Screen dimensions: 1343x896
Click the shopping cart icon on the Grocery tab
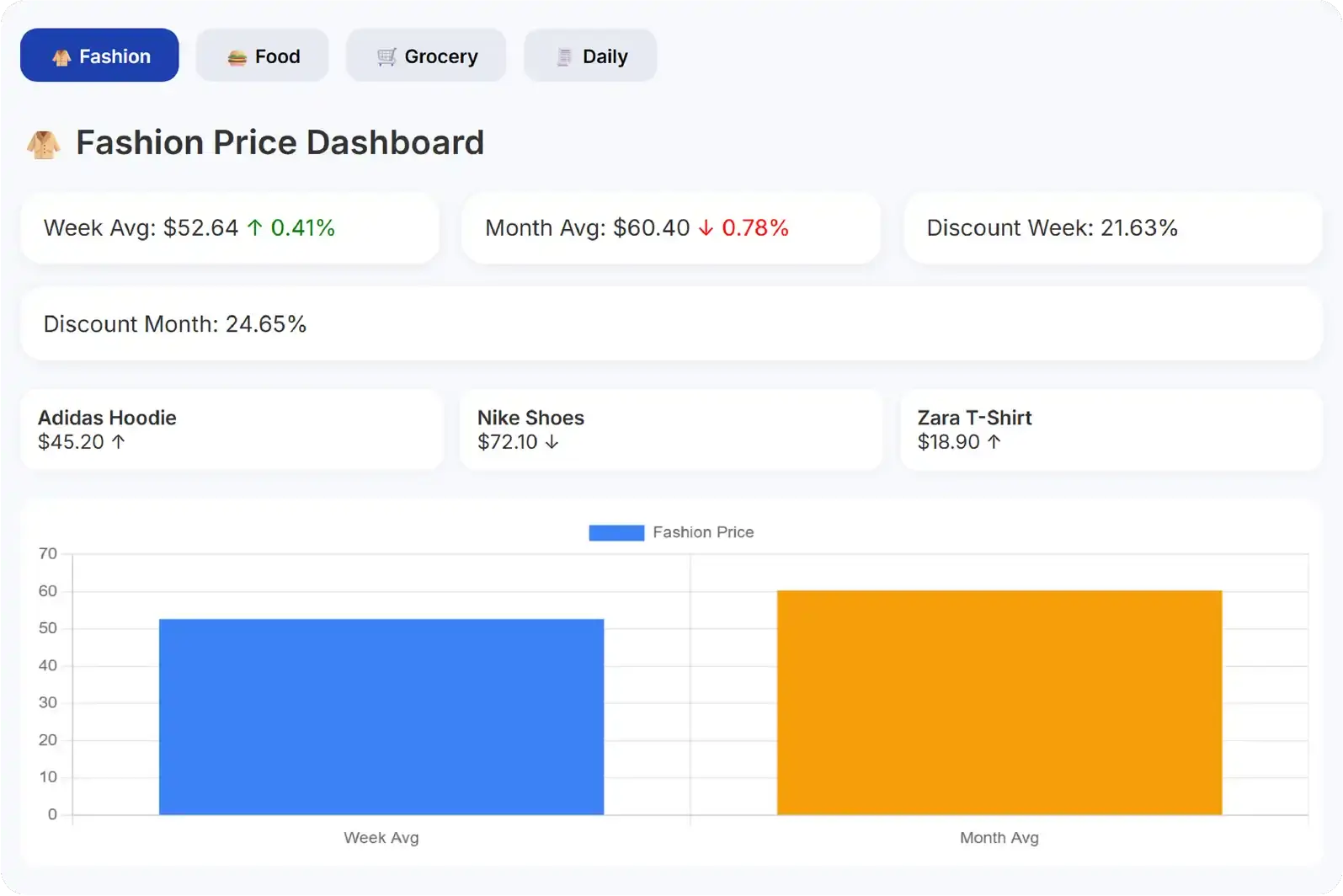(x=386, y=56)
